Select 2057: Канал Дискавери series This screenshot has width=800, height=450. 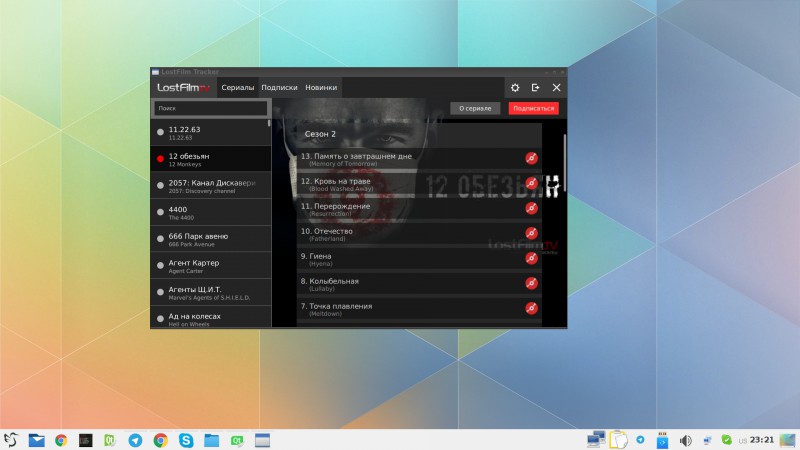(211, 186)
